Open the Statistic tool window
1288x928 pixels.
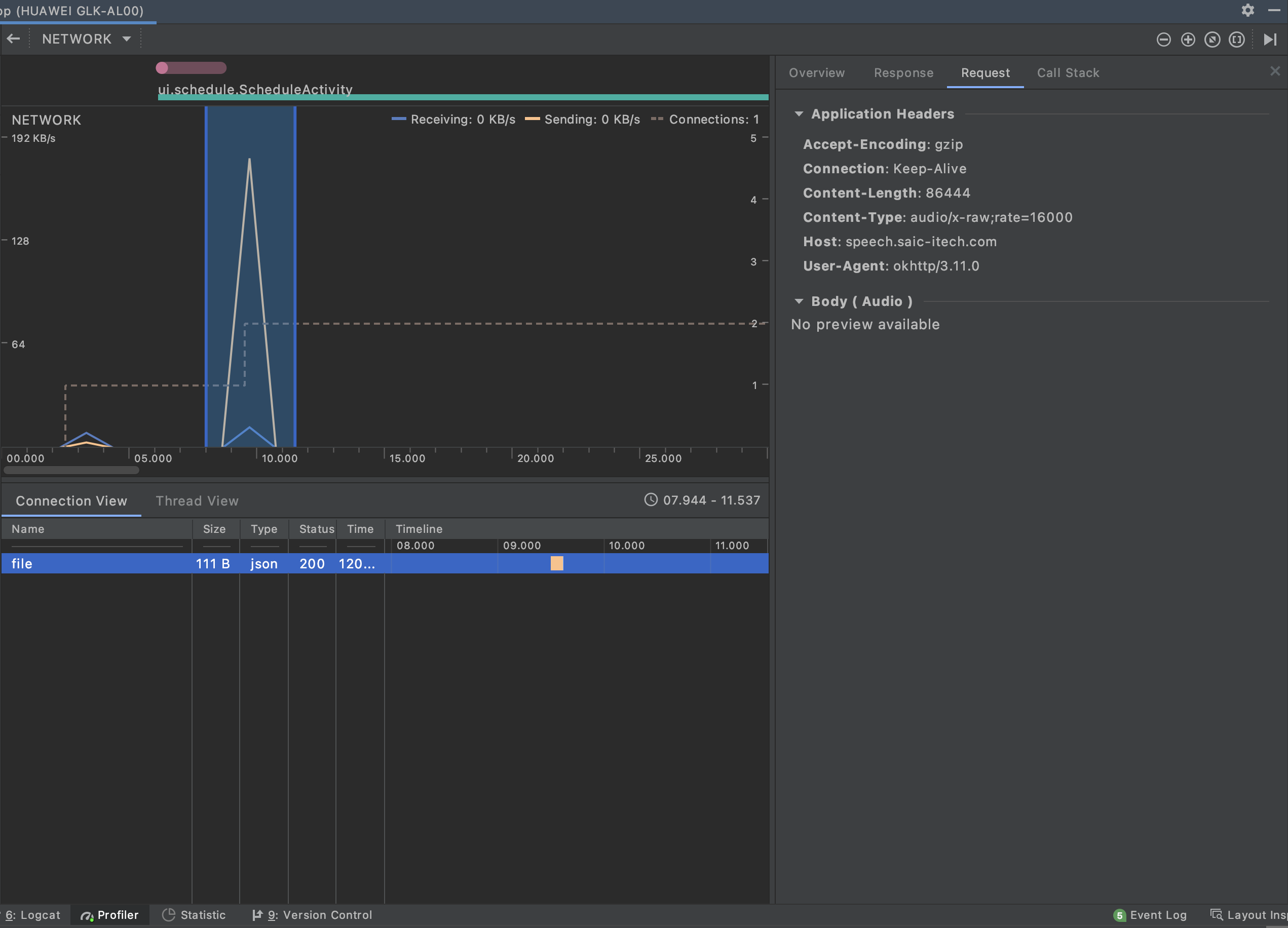coord(194,914)
